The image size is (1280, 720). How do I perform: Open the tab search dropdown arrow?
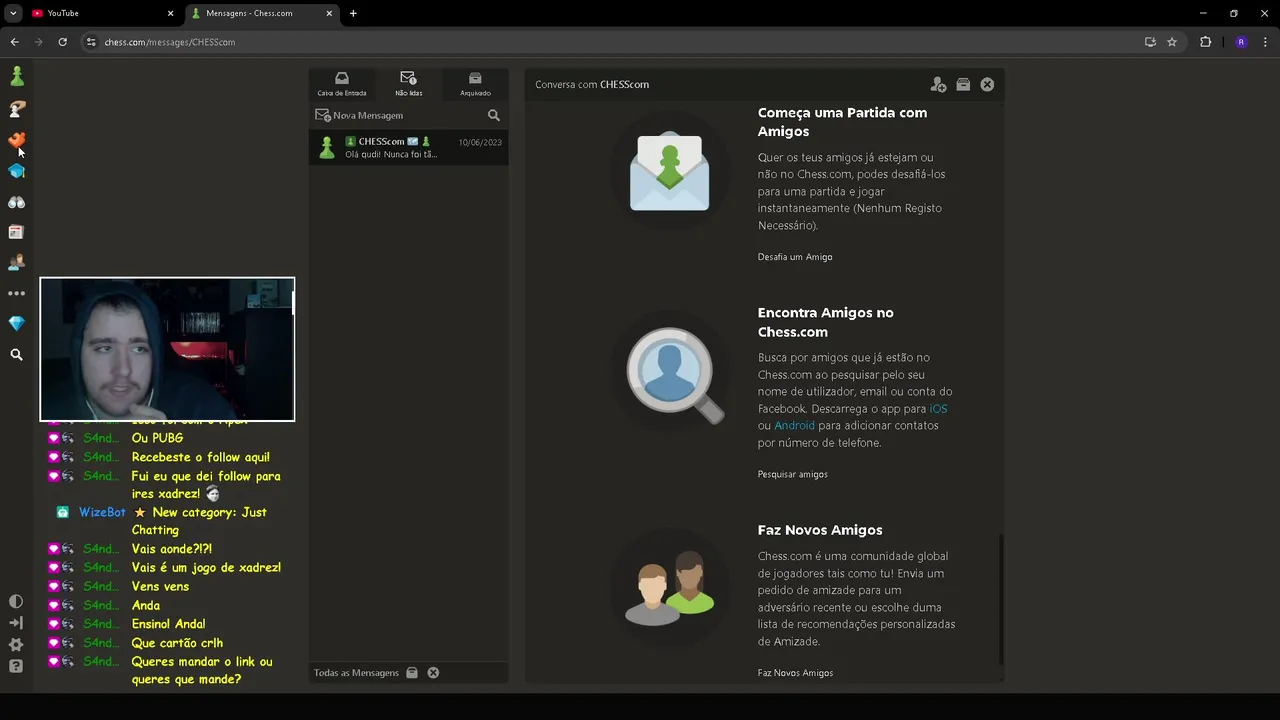[13, 13]
